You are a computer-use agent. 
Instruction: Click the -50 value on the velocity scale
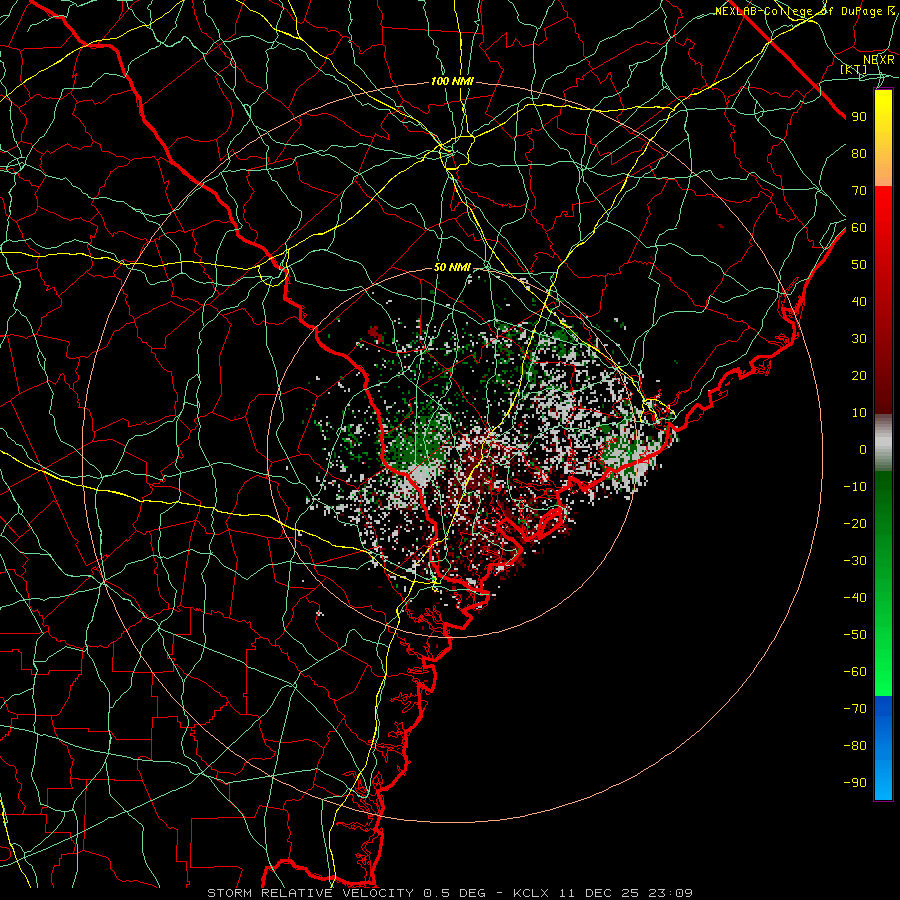point(855,635)
